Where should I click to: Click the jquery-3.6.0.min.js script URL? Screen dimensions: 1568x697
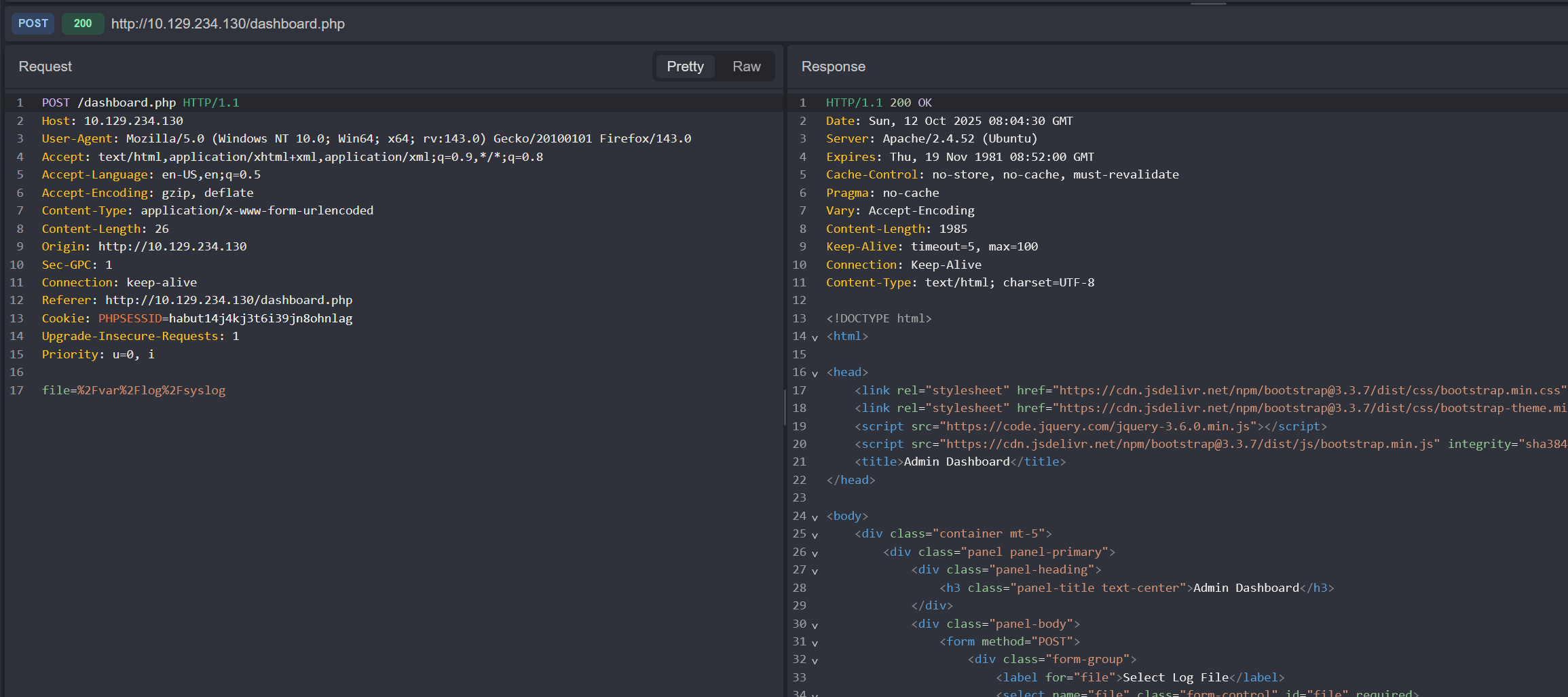point(1098,426)
